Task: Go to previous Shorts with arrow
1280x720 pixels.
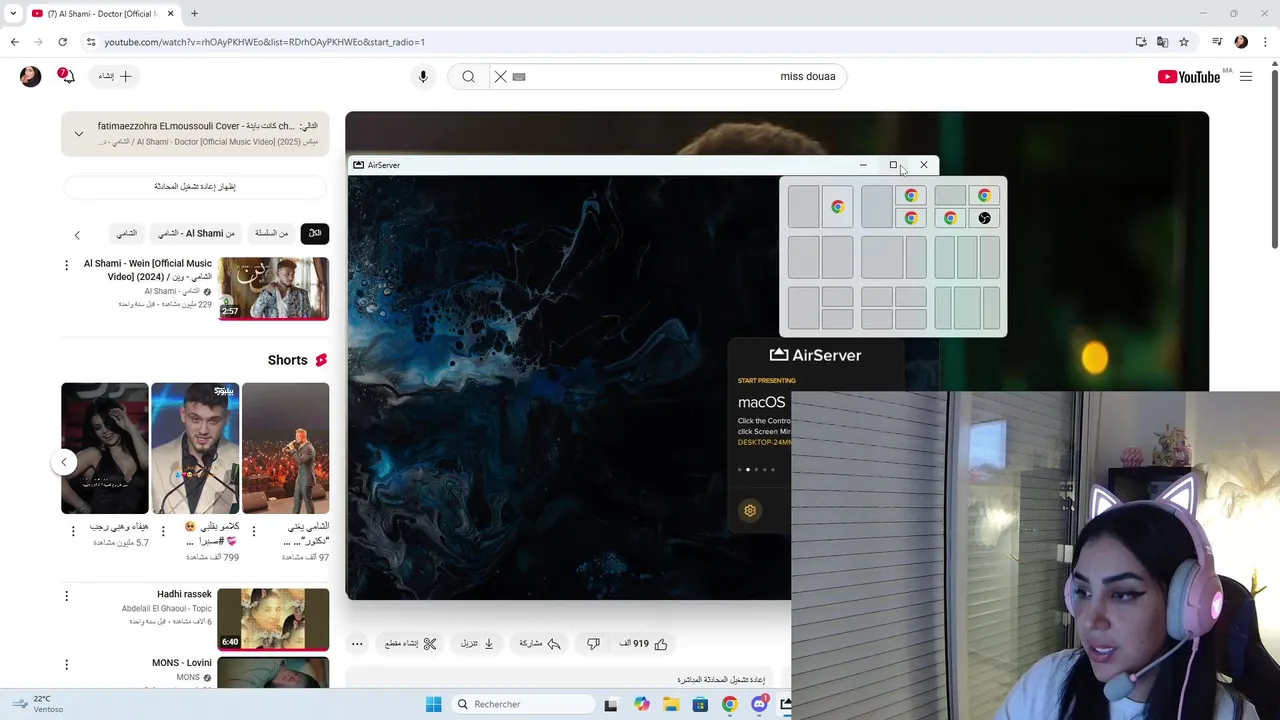Action: [64, 462]
